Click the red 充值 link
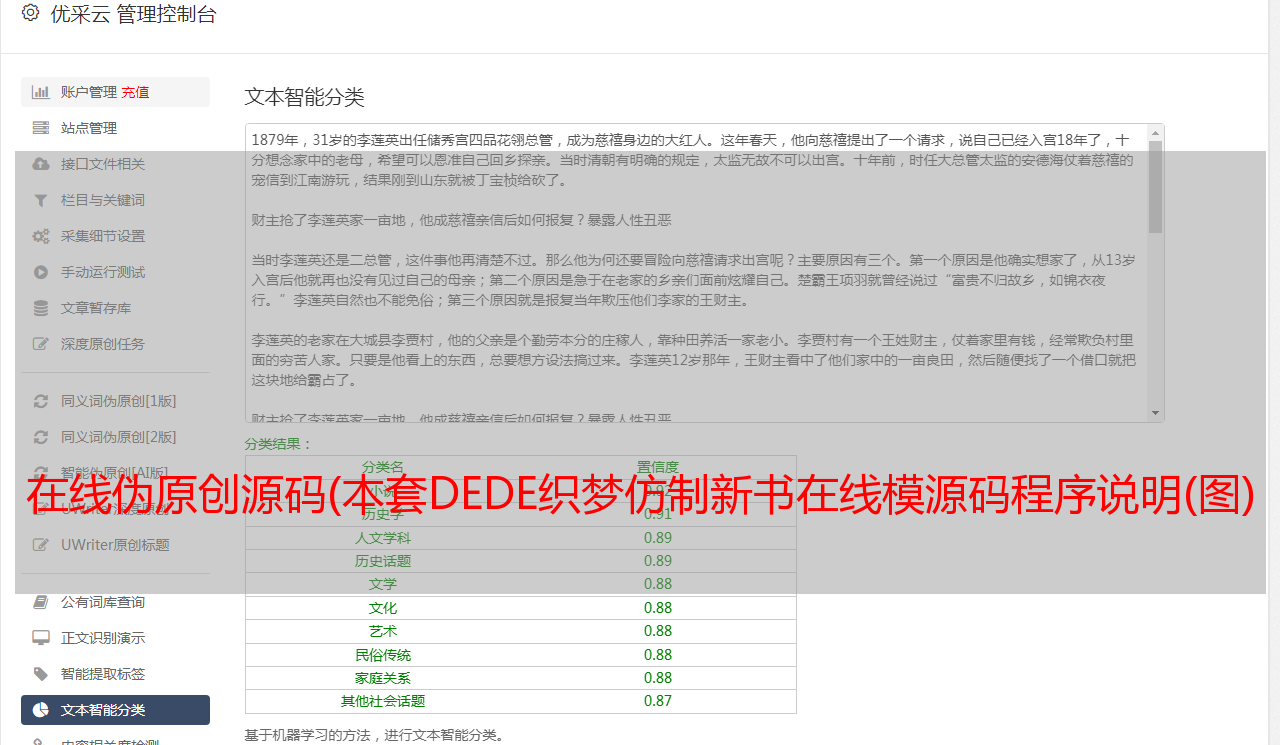The width and height of the screenshot is (1280, 745). click(135, 92)
